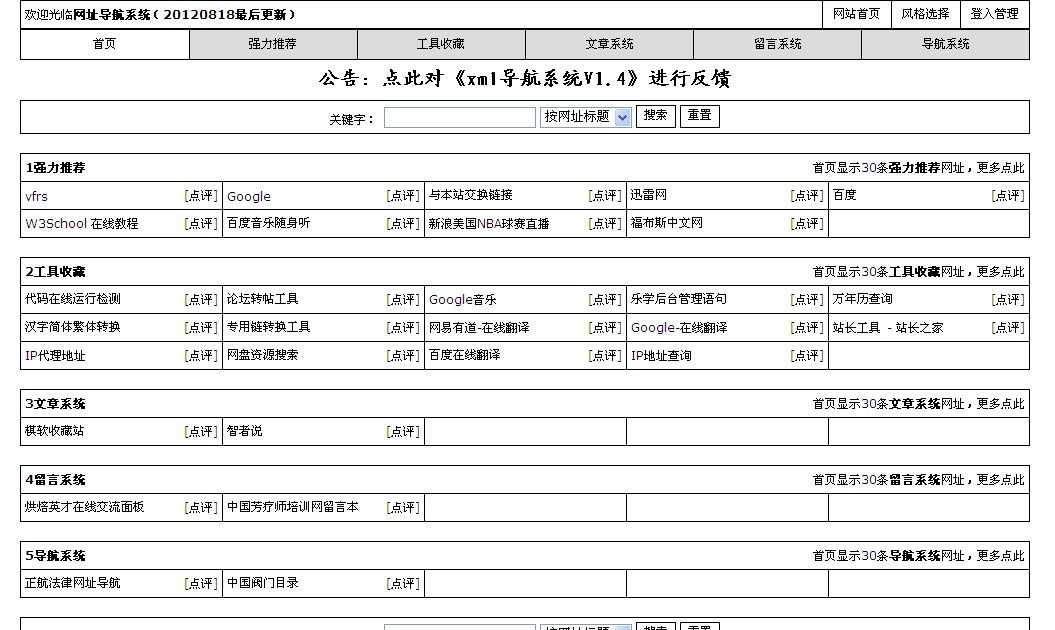Open IP代理地址 link
Viewport: 1055px width, 630px height.
[x=55, y=356]
